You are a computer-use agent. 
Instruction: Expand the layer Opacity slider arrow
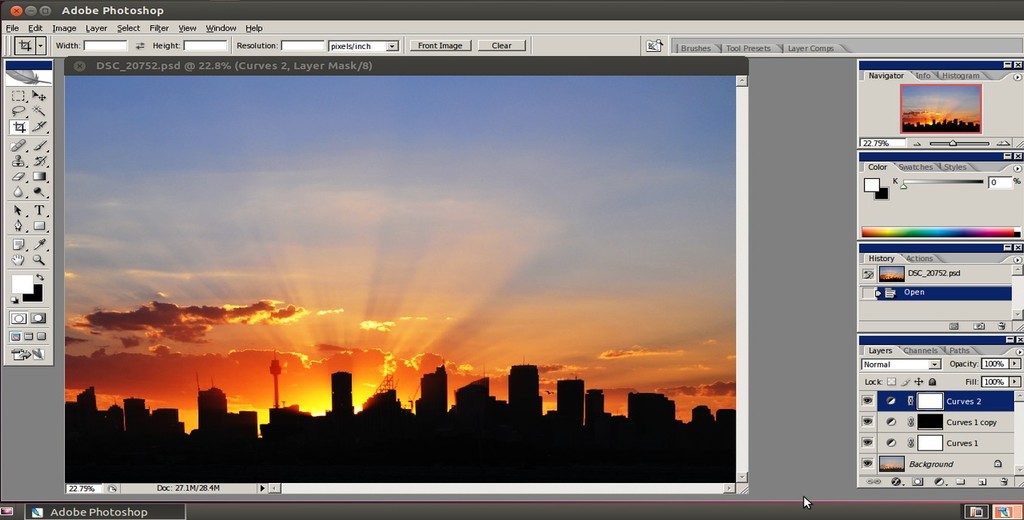click(x=1014, y=364)
